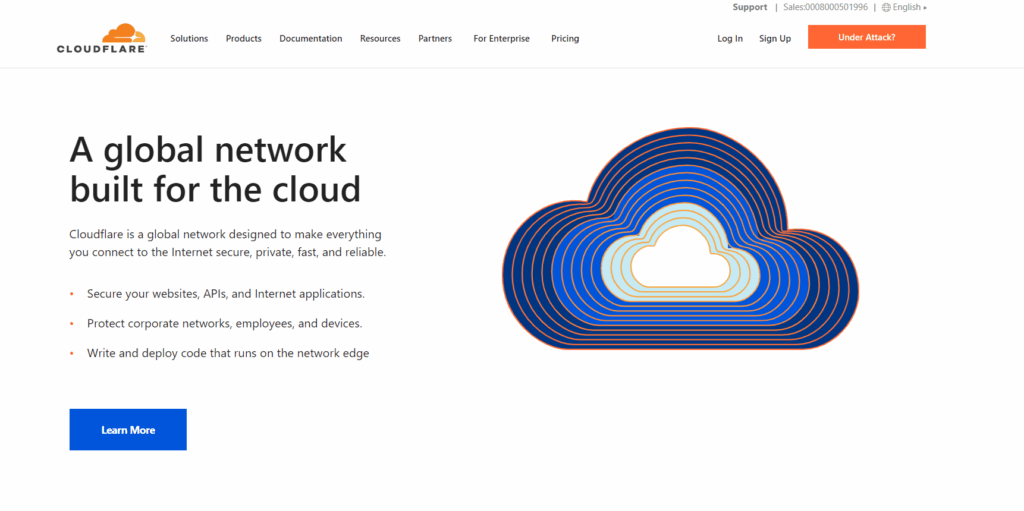Go to the Pricing page
Viewport: 1024px width, 511px height.
click(x=565, y=39)
